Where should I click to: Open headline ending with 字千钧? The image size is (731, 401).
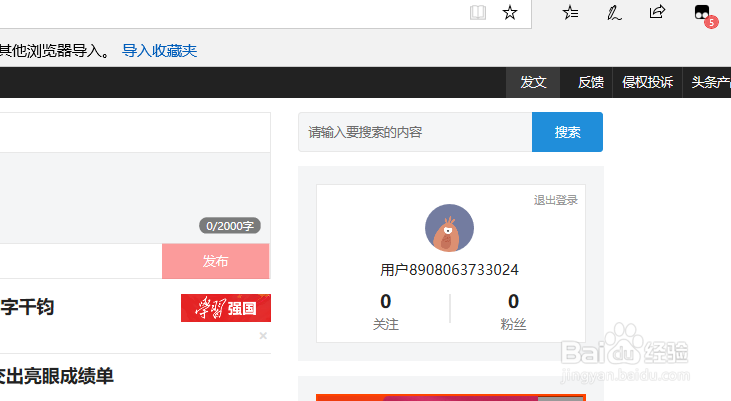[x=27, y=307]
